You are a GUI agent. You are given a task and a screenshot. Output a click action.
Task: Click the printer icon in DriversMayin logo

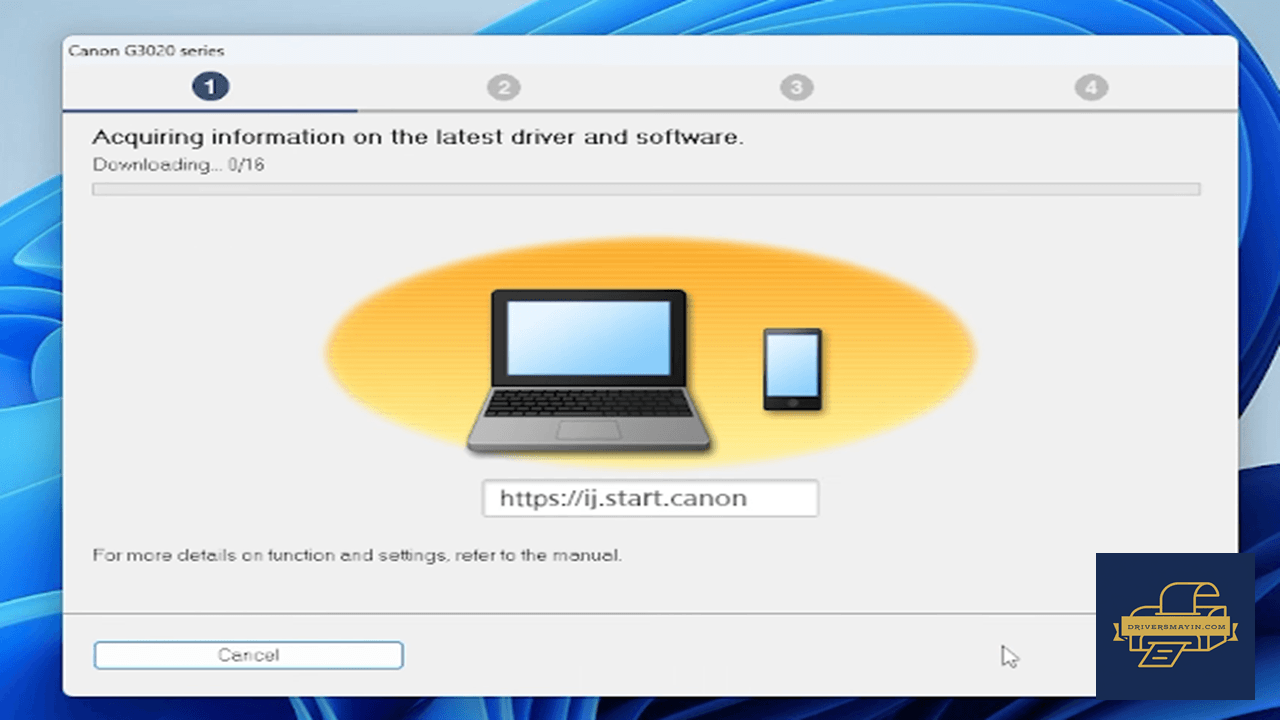click(1175, 626)
